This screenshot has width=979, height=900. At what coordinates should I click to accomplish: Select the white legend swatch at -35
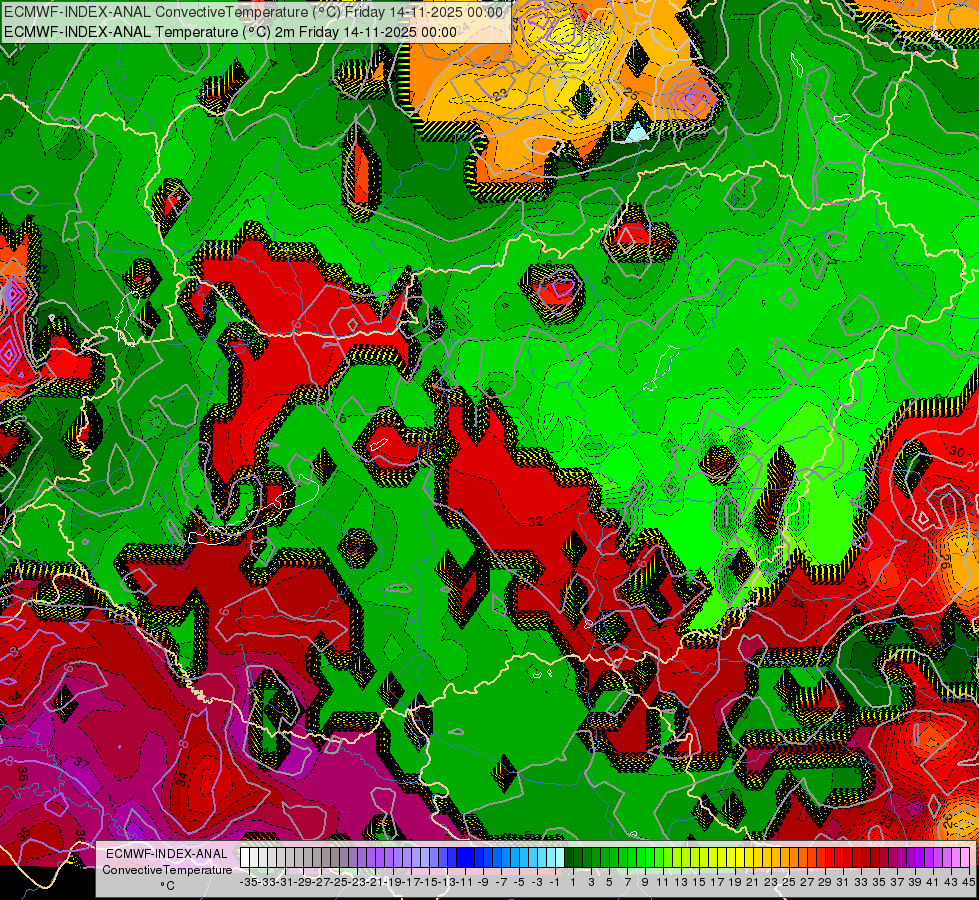245,857
